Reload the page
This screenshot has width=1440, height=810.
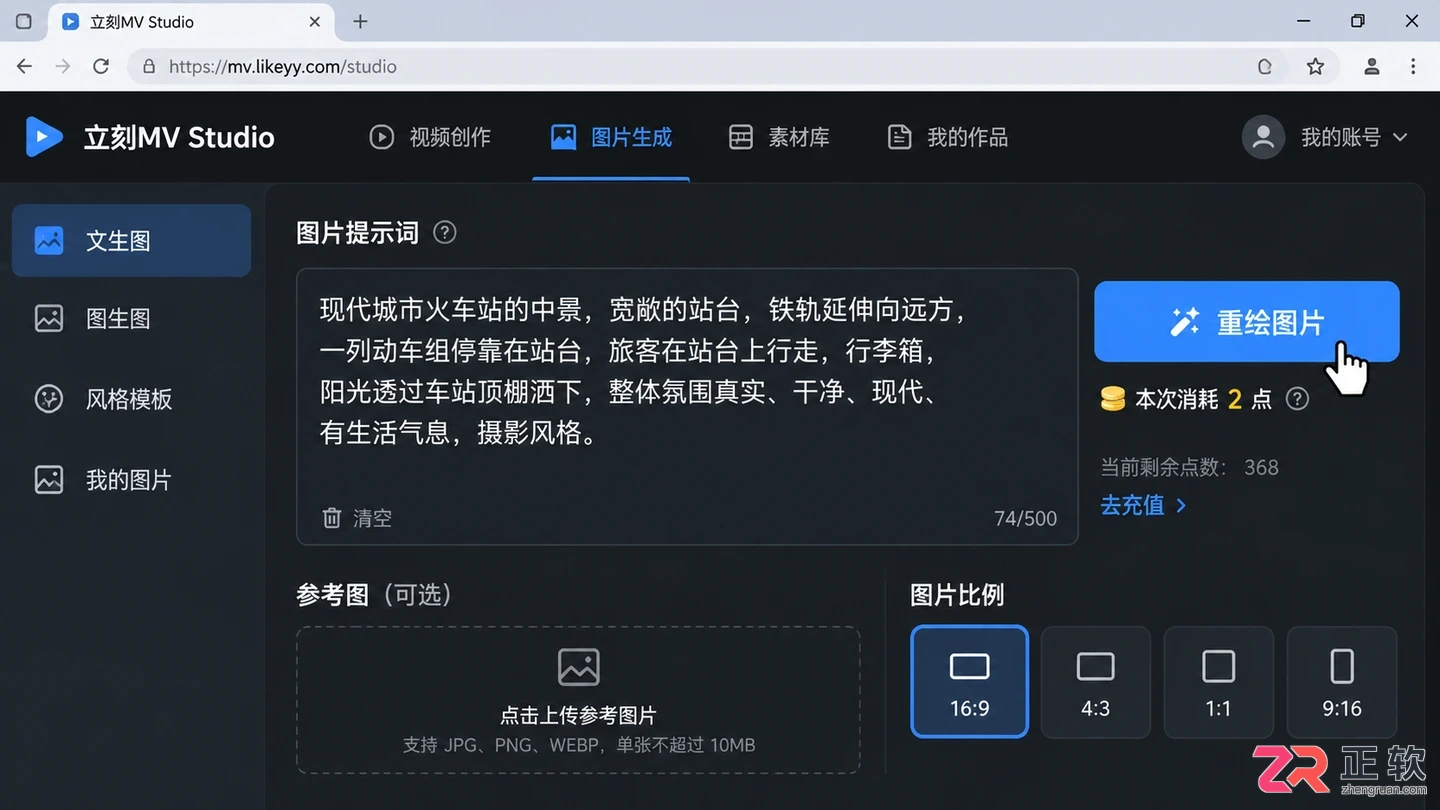[101, 66]
